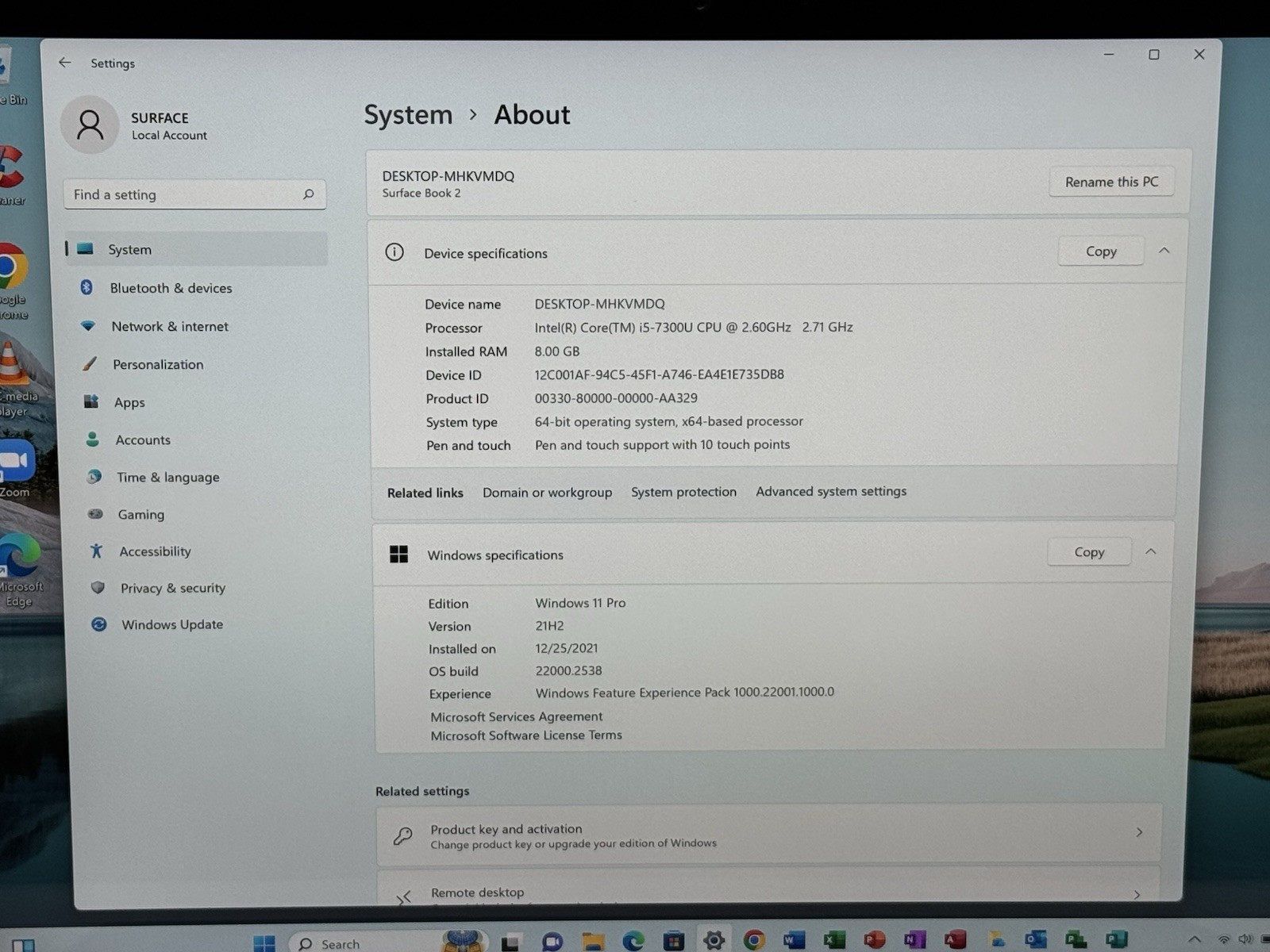Image resolution: width=1270 pixels, height=952 pixels.
Task: Copy the Device specifications
Action: 1101,251
